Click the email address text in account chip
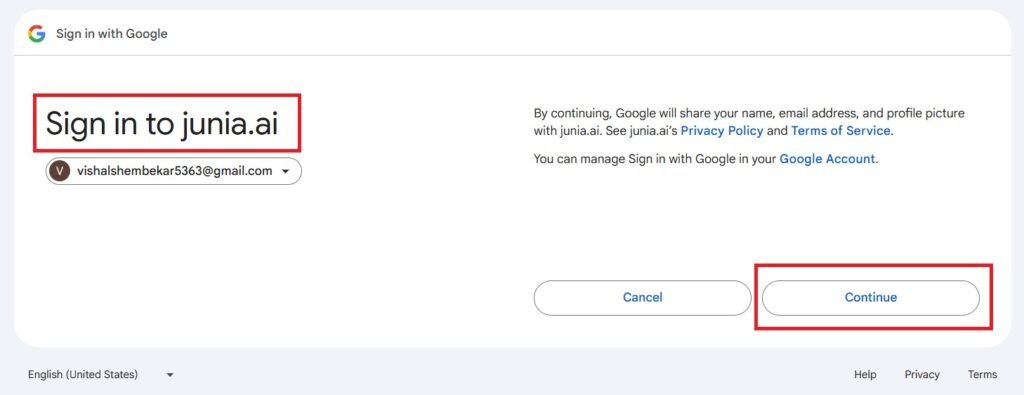 tap(174, 171)
